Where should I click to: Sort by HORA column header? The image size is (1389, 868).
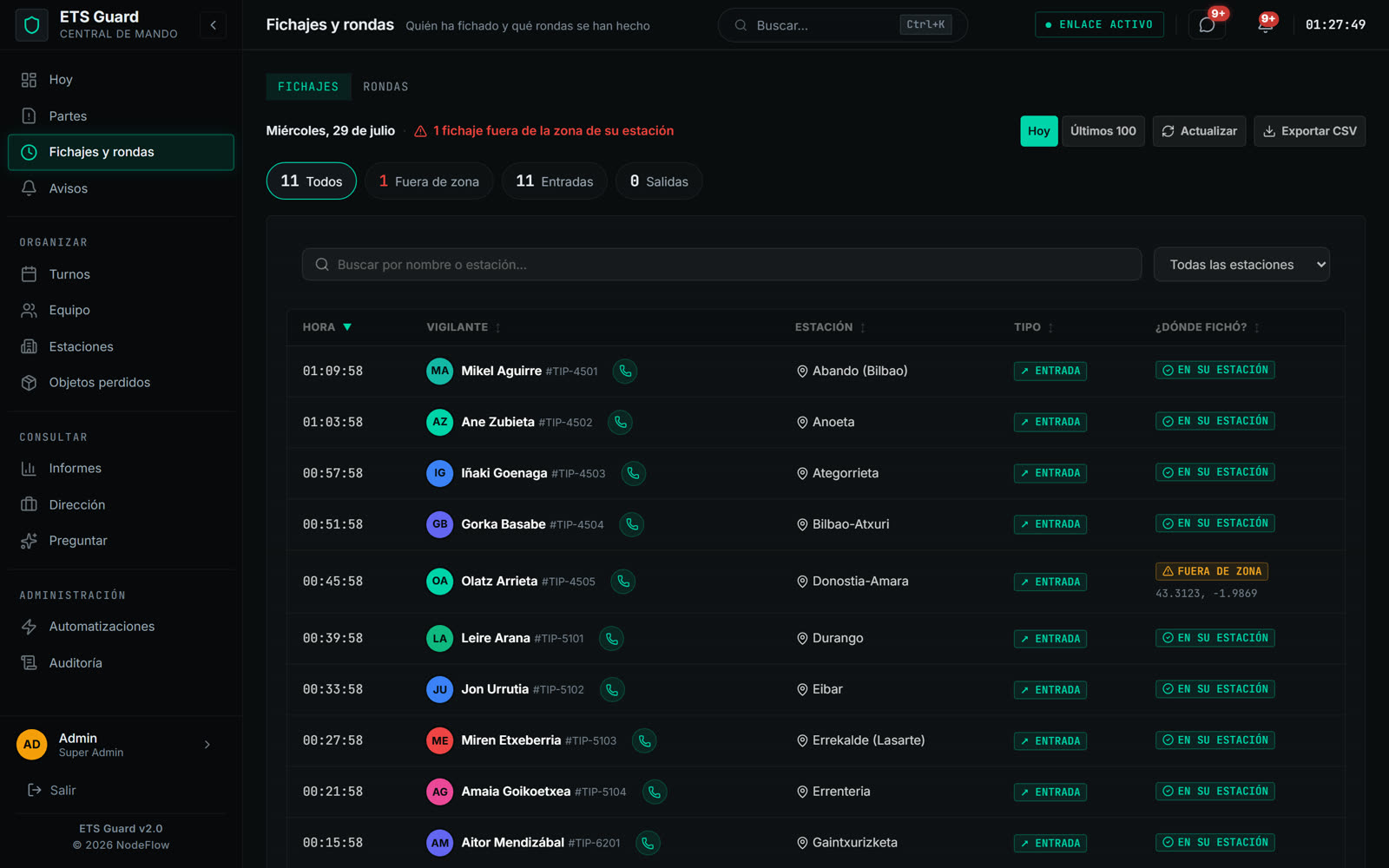coord(327,327)
